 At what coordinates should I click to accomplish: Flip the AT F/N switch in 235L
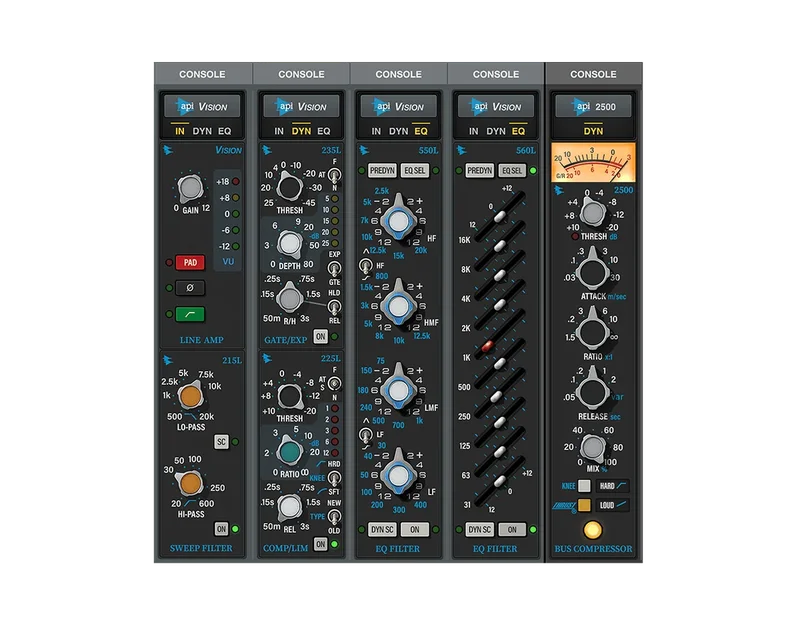334,175
